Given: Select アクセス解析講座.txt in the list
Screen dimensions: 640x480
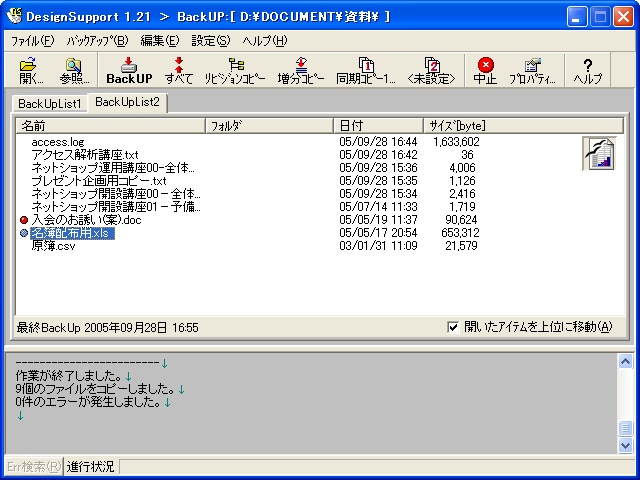Looking at the screenshot, I should coord(85,155).
